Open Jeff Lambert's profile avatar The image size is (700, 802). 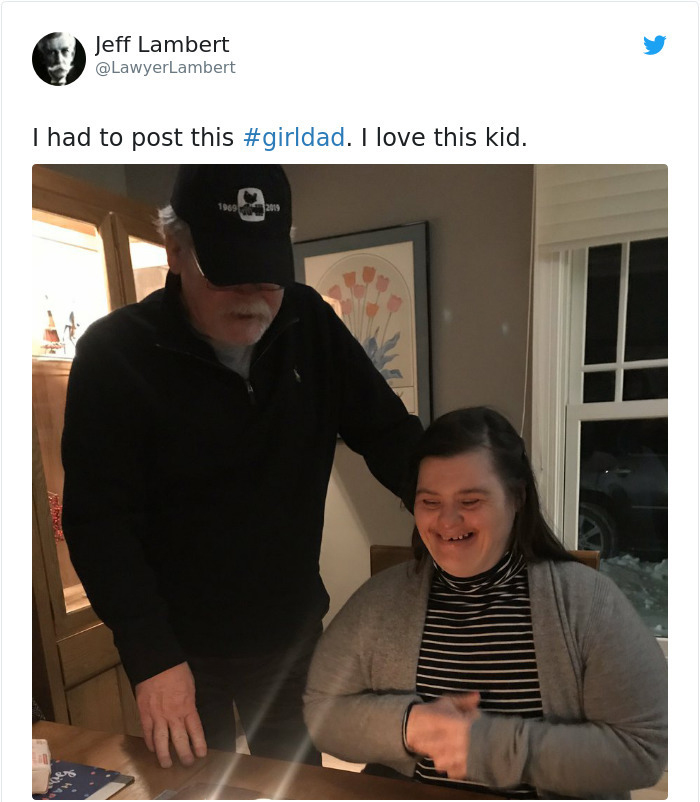(59, 59)
